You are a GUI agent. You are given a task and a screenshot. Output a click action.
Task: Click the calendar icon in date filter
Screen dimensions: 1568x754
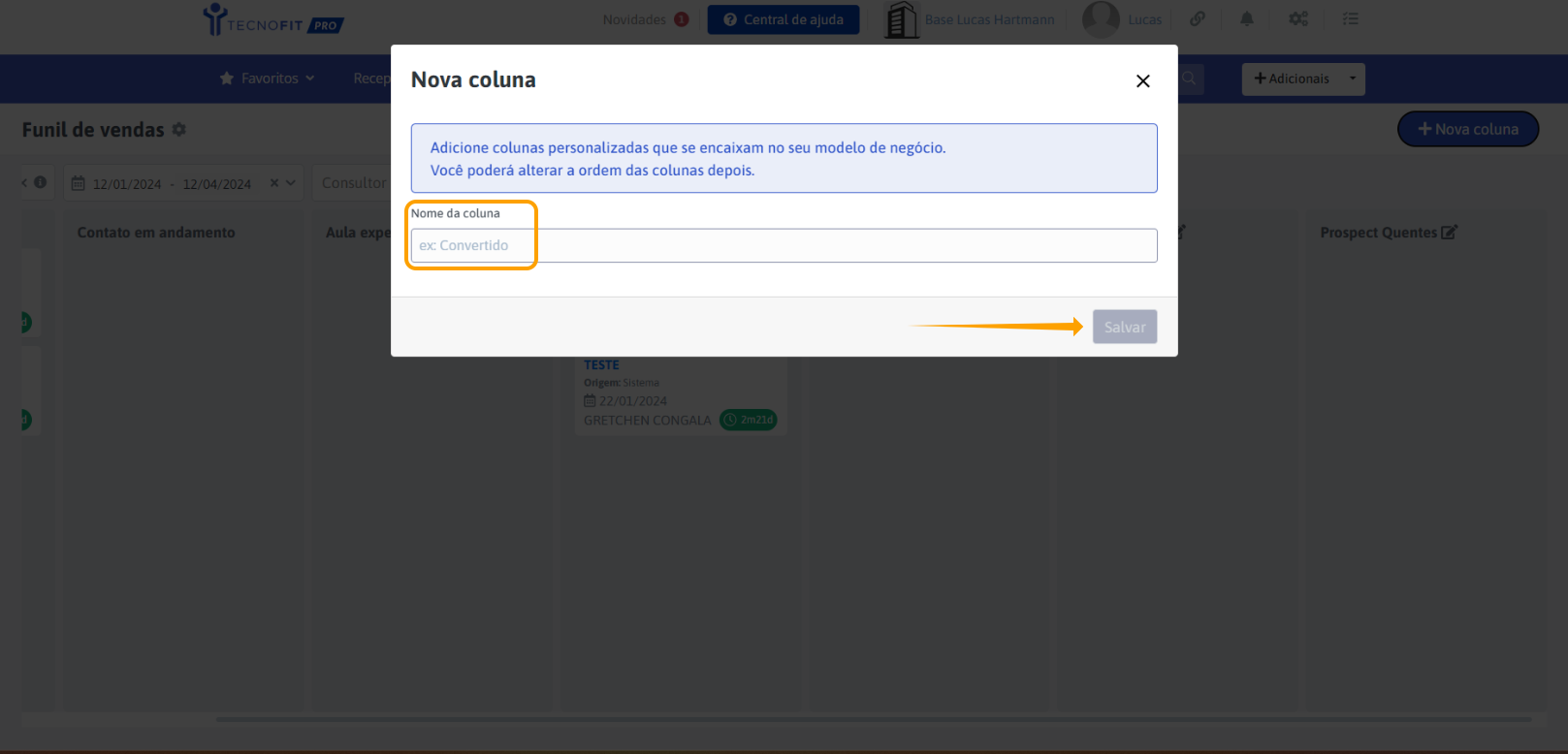point(79,183)
